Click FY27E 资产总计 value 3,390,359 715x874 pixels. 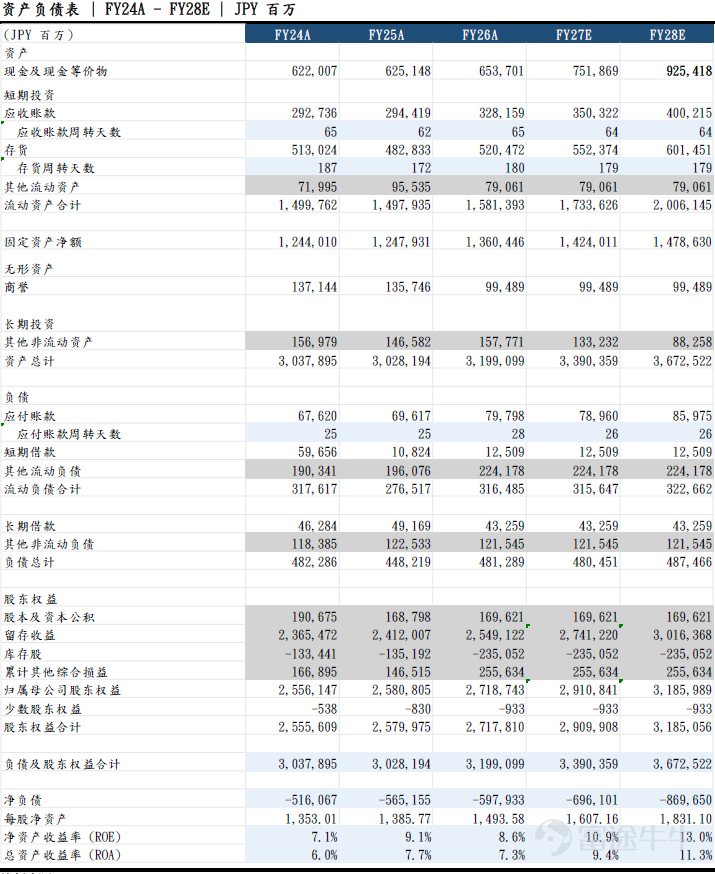pyautogui.click(x=588, y=361)
